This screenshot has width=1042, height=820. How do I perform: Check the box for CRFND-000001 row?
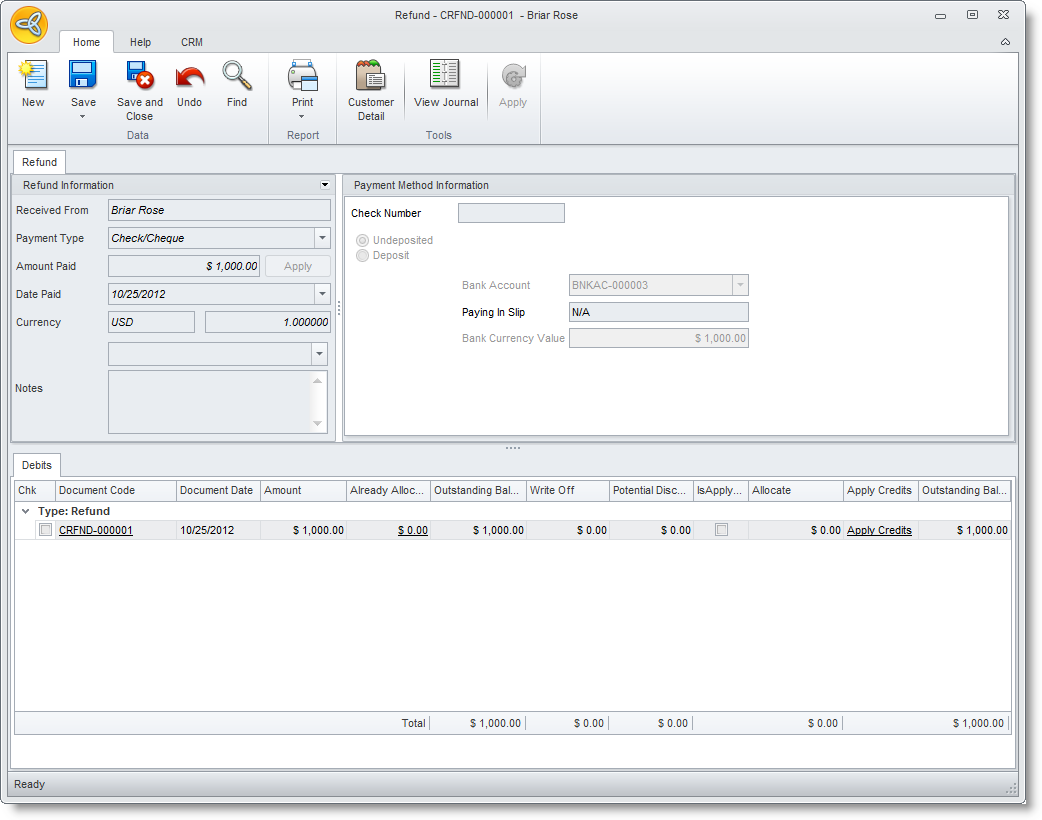tap(45, 531)
